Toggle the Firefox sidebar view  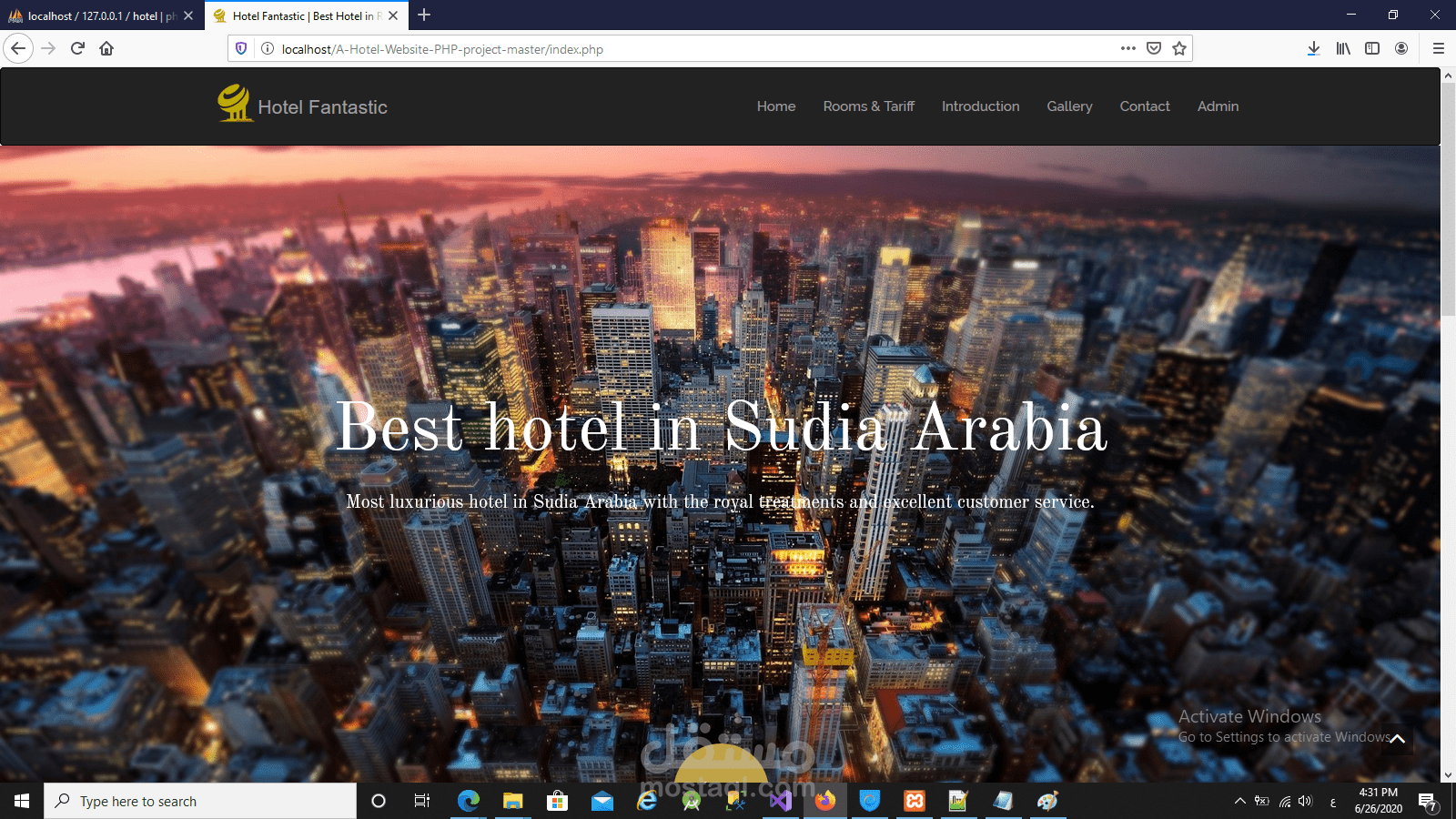(1372, 48)
